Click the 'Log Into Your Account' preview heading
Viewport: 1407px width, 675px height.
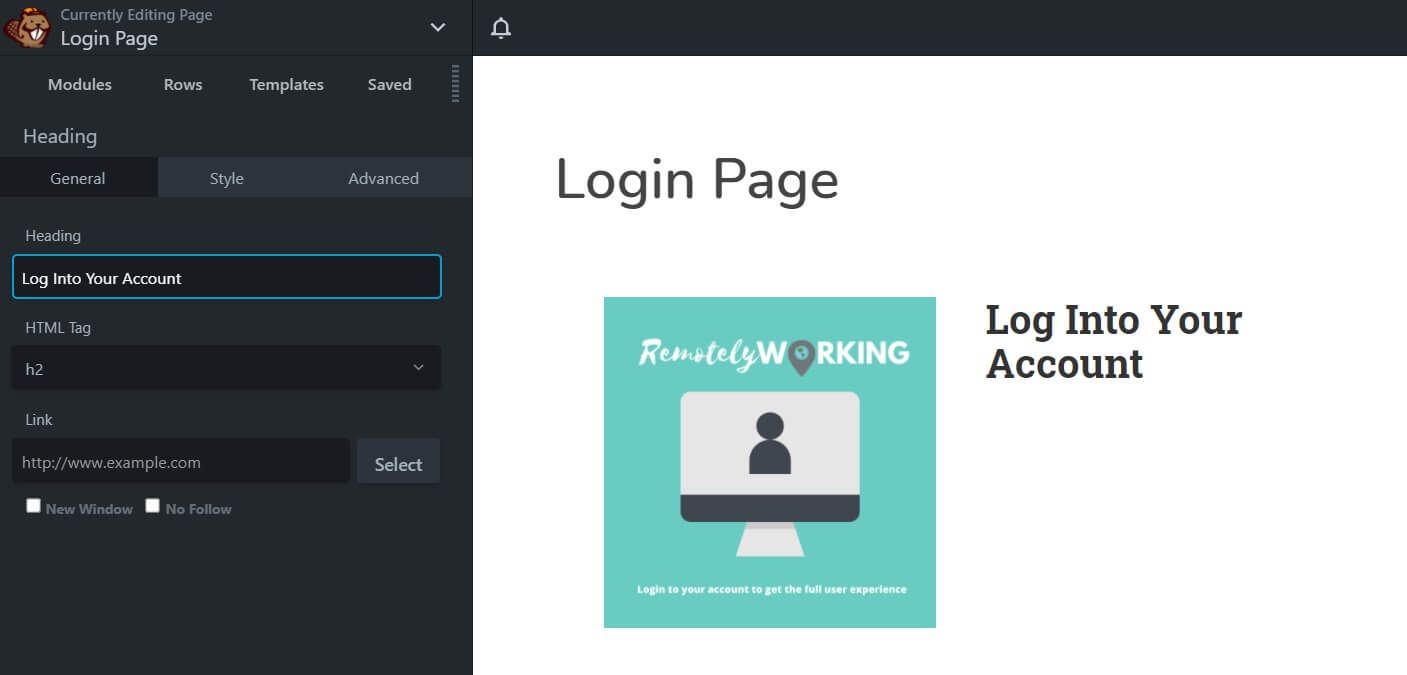pos(1113,341)
